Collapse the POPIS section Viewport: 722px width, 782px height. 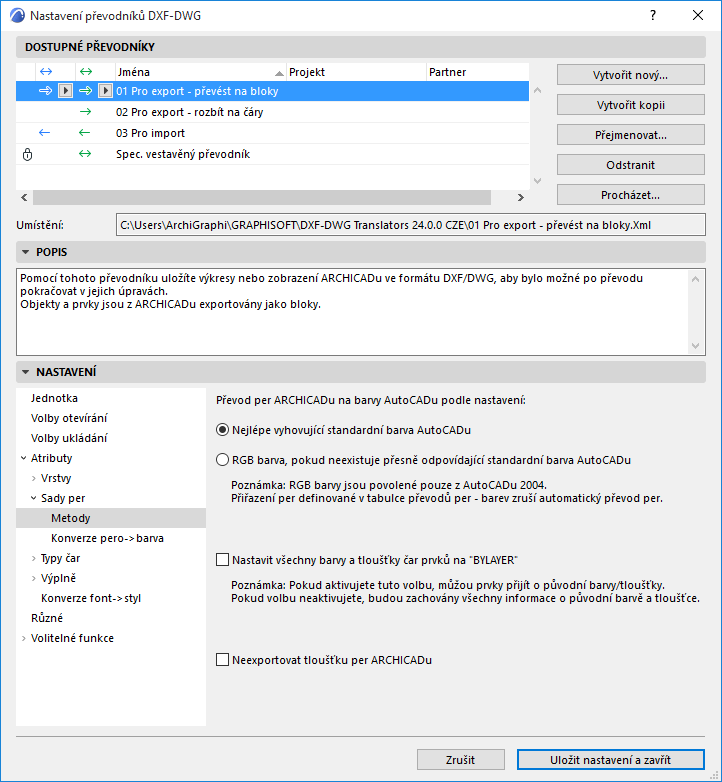tap(25, 252)
